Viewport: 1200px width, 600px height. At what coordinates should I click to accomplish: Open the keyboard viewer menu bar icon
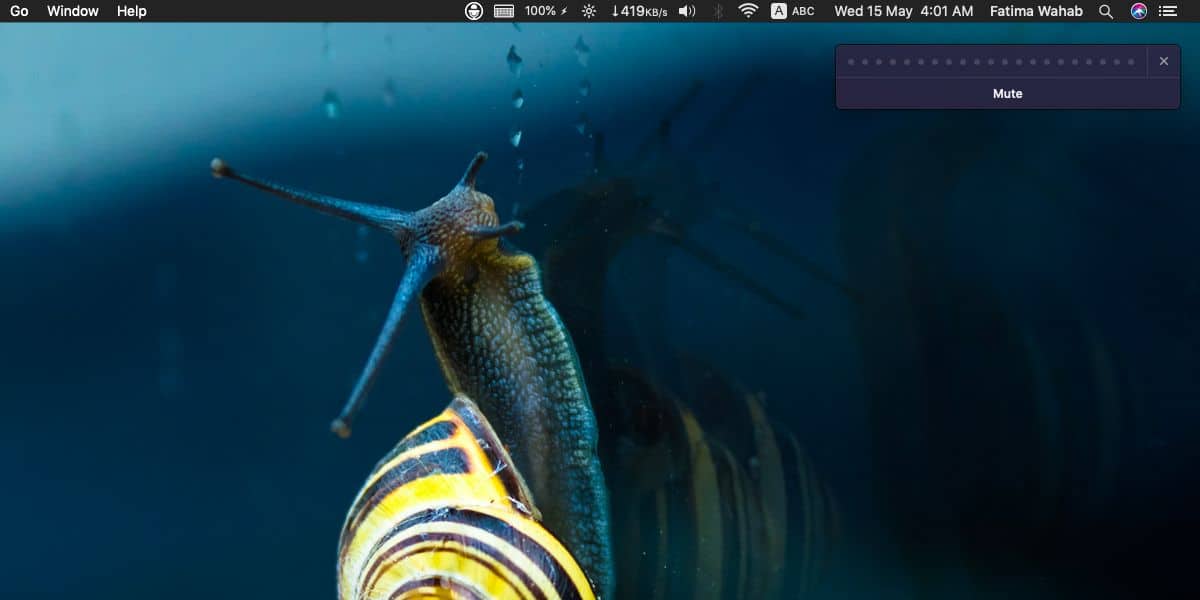click(x=504, y=11)
